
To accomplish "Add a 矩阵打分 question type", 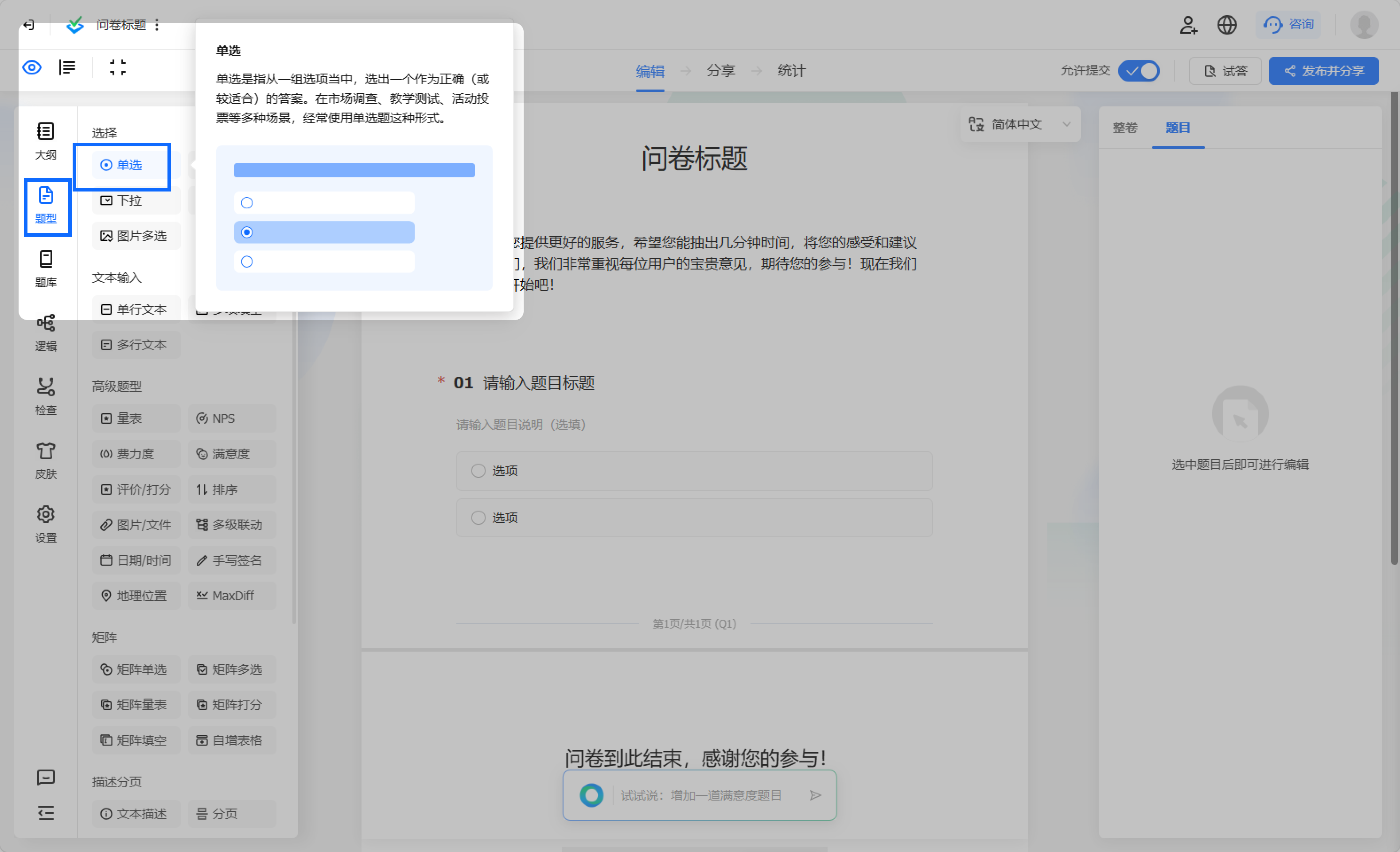I will [x=232, y=705].
